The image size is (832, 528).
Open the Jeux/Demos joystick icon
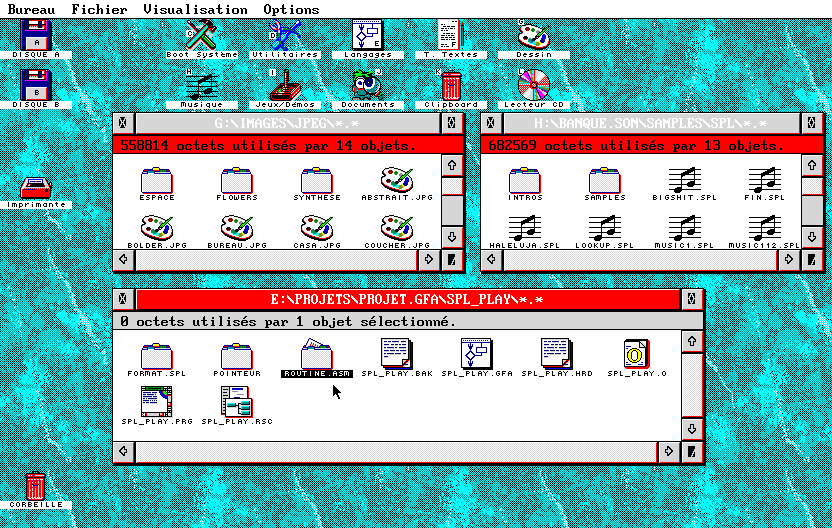point(285,86)
